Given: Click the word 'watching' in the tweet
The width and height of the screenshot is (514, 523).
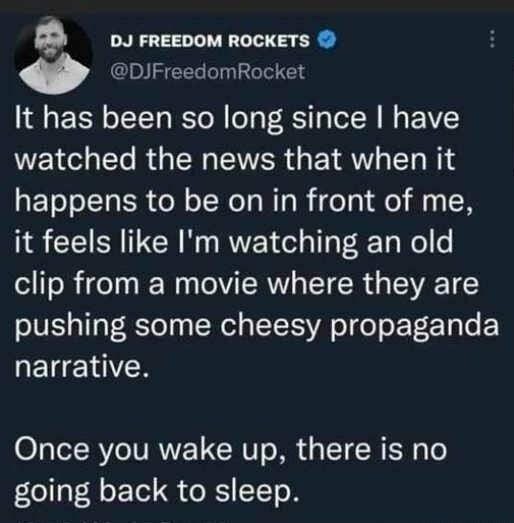Looking at the screenshot, I should coord(294,243).
